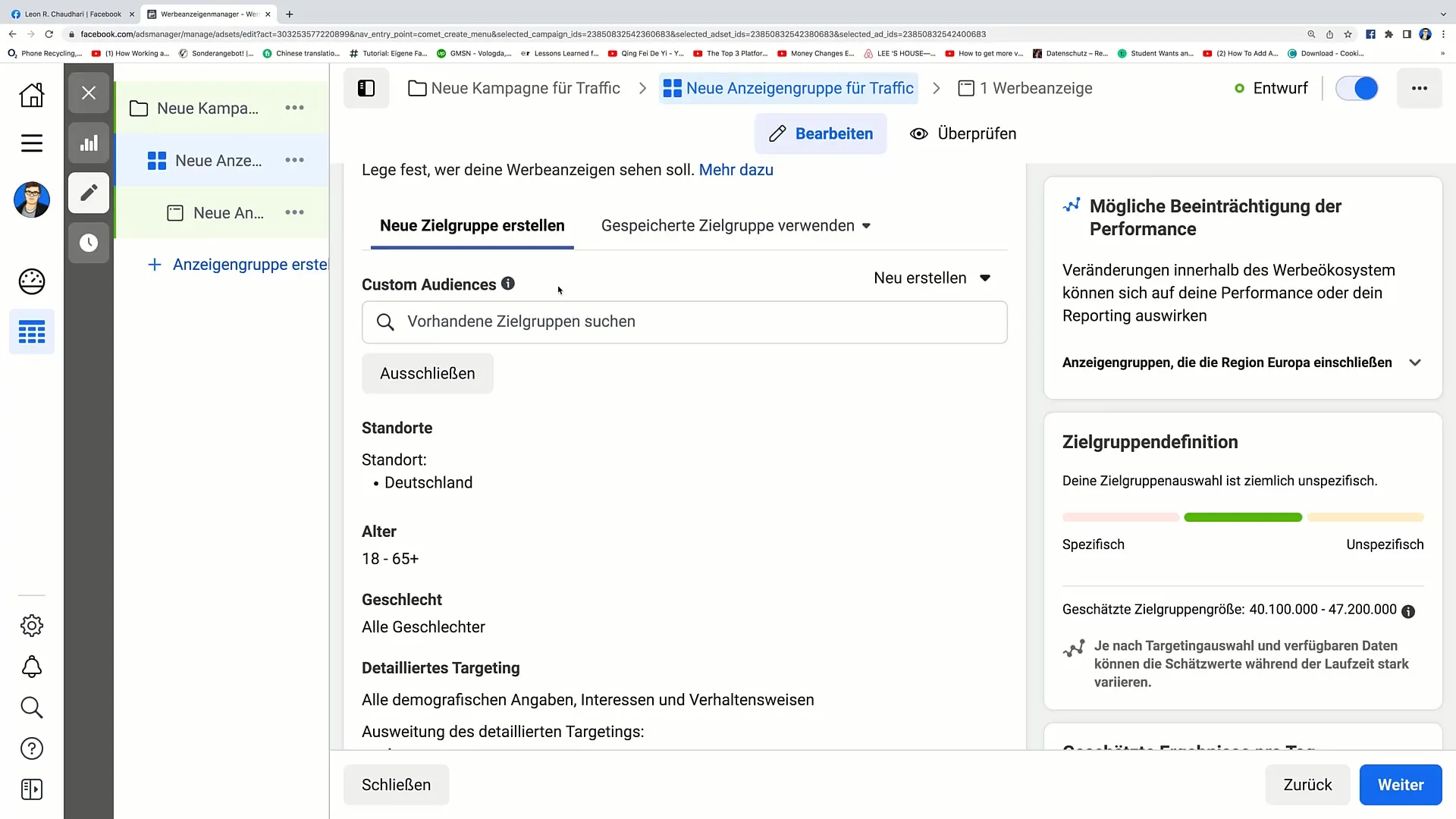Expand the three-dot menu on Neue Kampagne

[x=294, y=107]
